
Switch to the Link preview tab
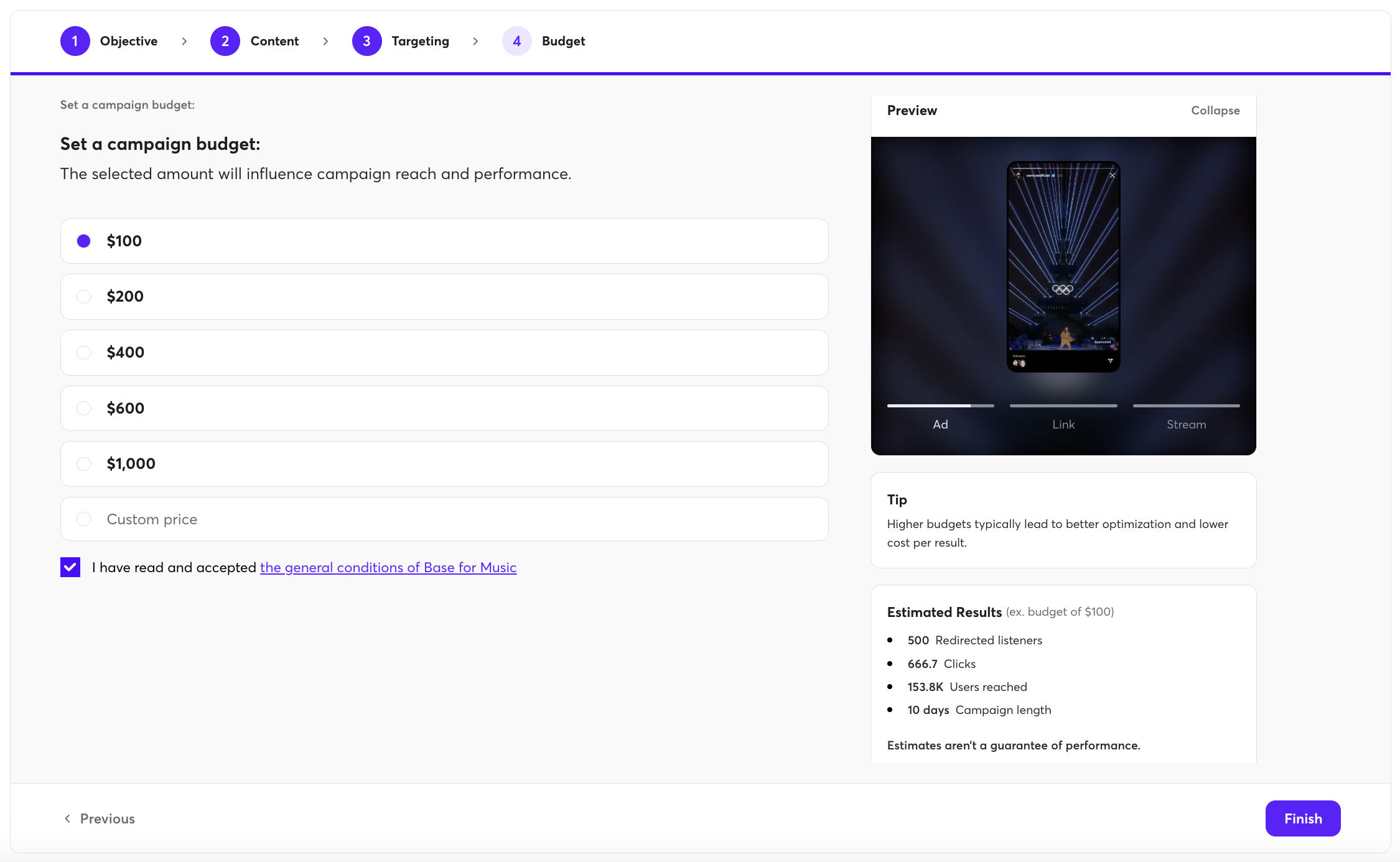1063,424
